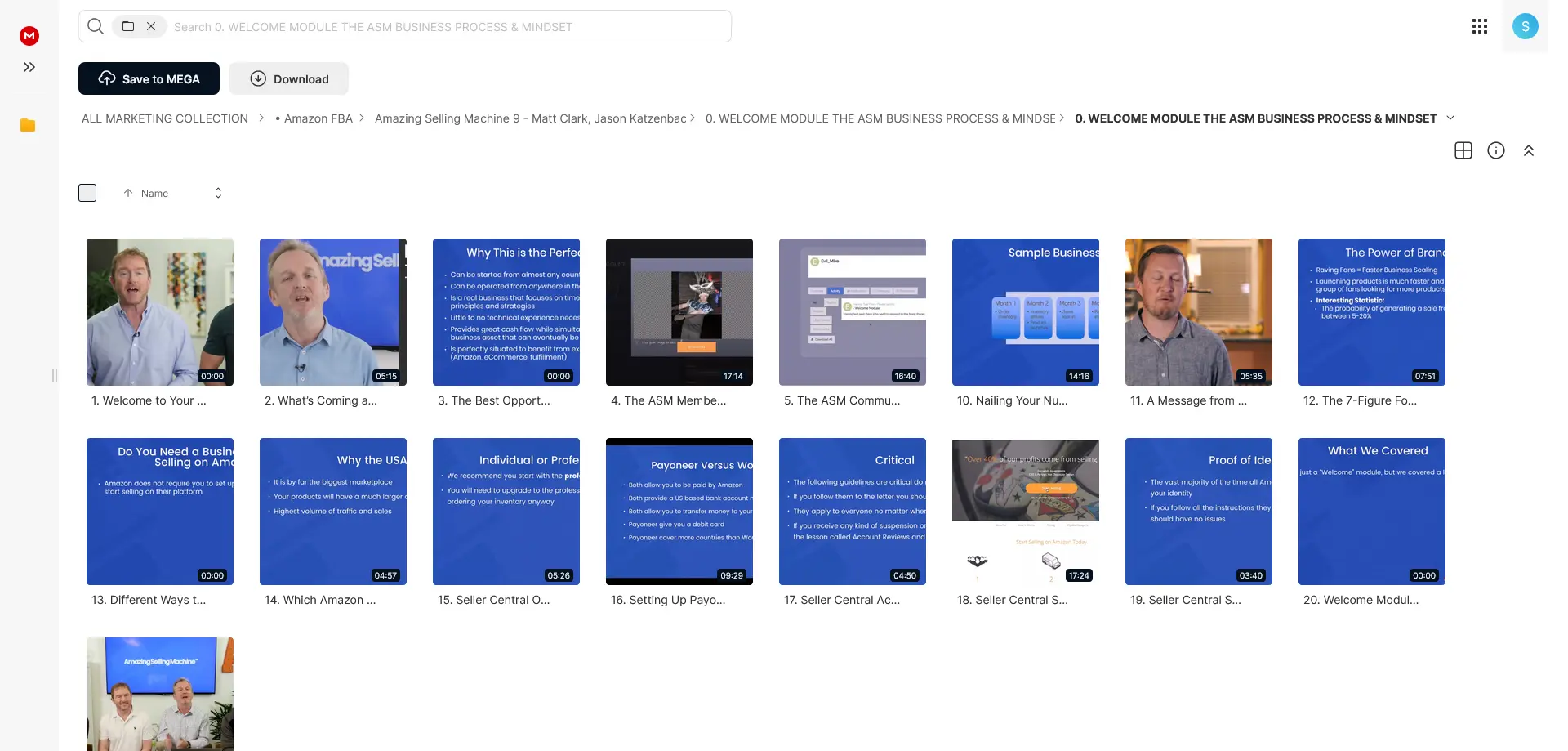Open the yellow folder sidebar icon
This screenshot has width=1568, height=751.
tap(28, 125)
